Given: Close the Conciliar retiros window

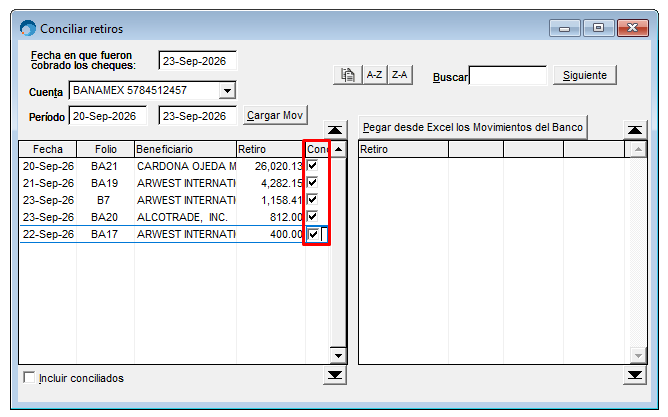Looking at the screenshot, I should [633, 28].
